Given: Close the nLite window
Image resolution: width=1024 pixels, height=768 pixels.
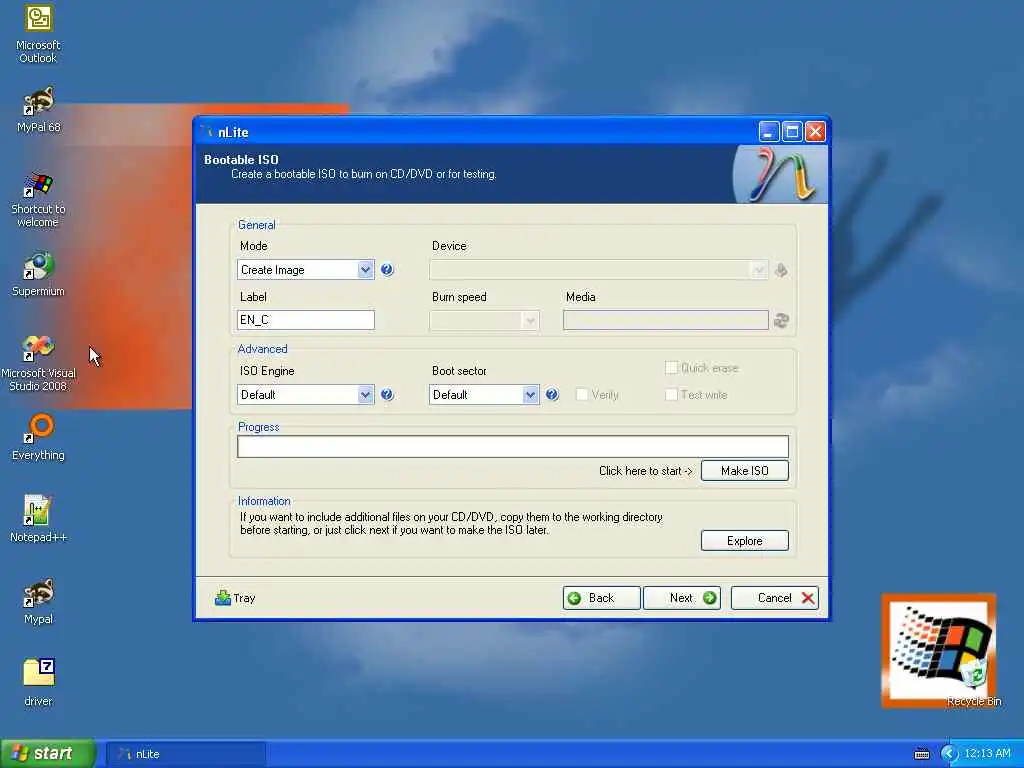Looking at the screenshot, I should [815, 133].
